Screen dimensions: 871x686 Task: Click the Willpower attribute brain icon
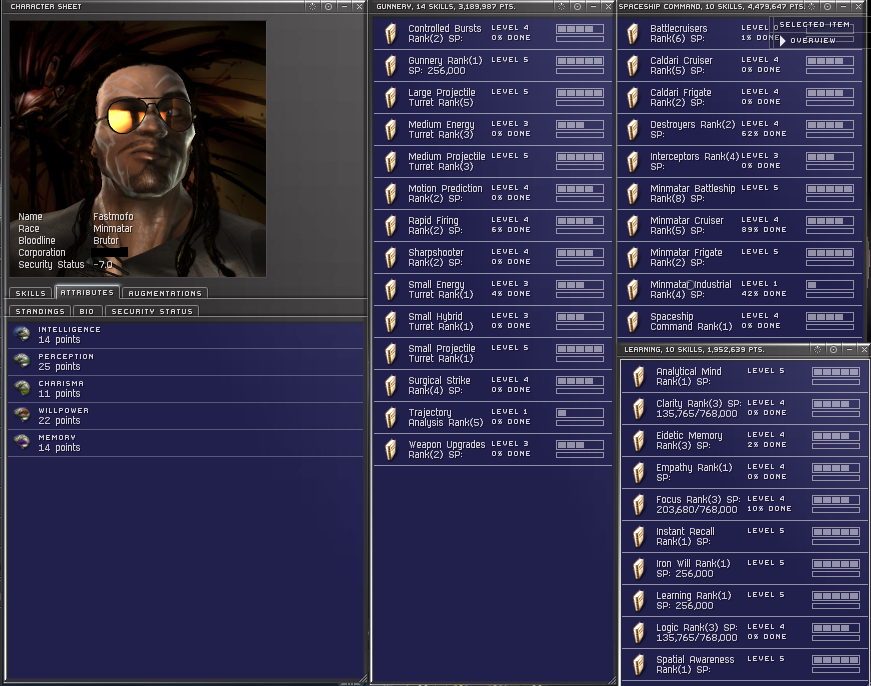point(22,415)
